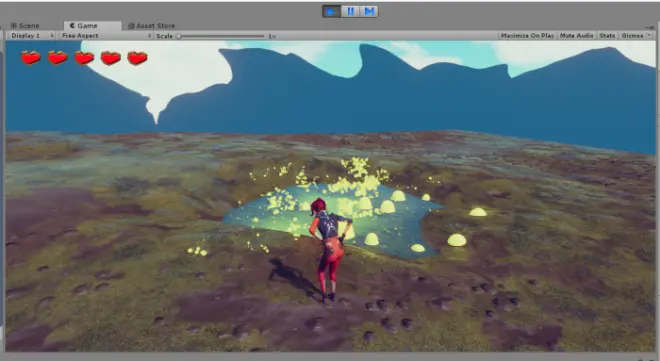Click the Step frame button

[x=369, y=11]
